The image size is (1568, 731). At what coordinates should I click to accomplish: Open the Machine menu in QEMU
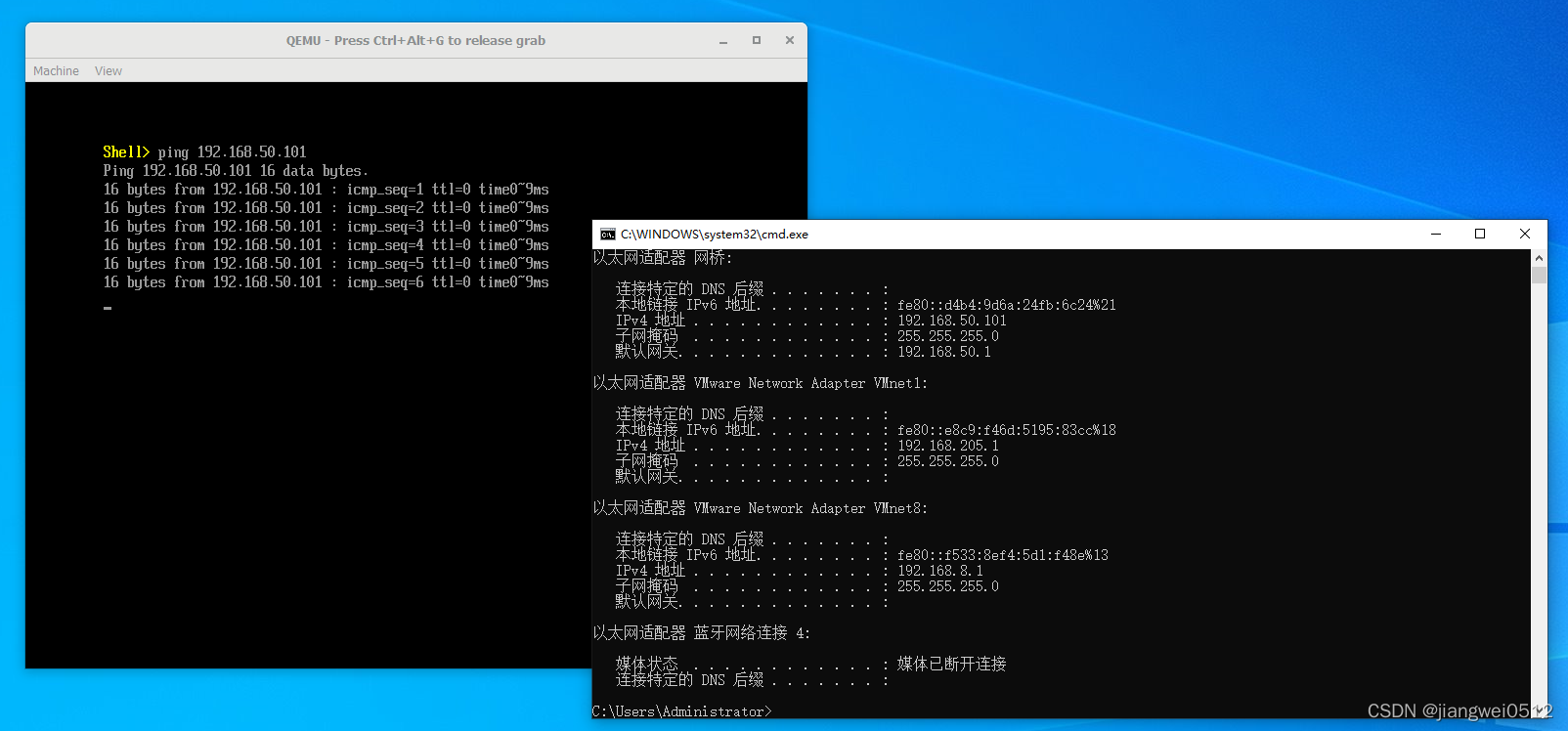[x=56, y=71]
